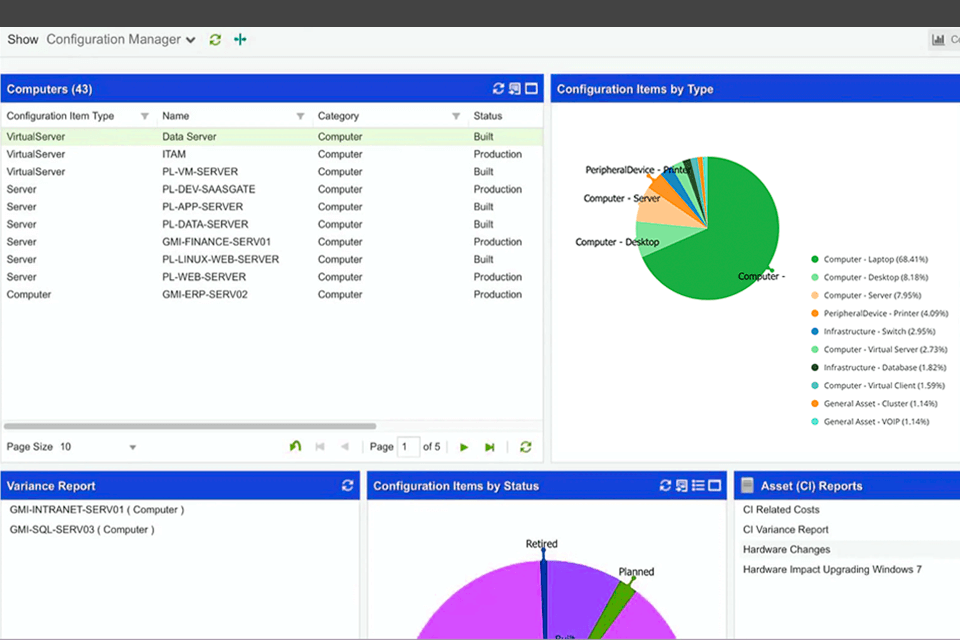
Task: Refresh the Variance Report panel
Action: (347, 485)
